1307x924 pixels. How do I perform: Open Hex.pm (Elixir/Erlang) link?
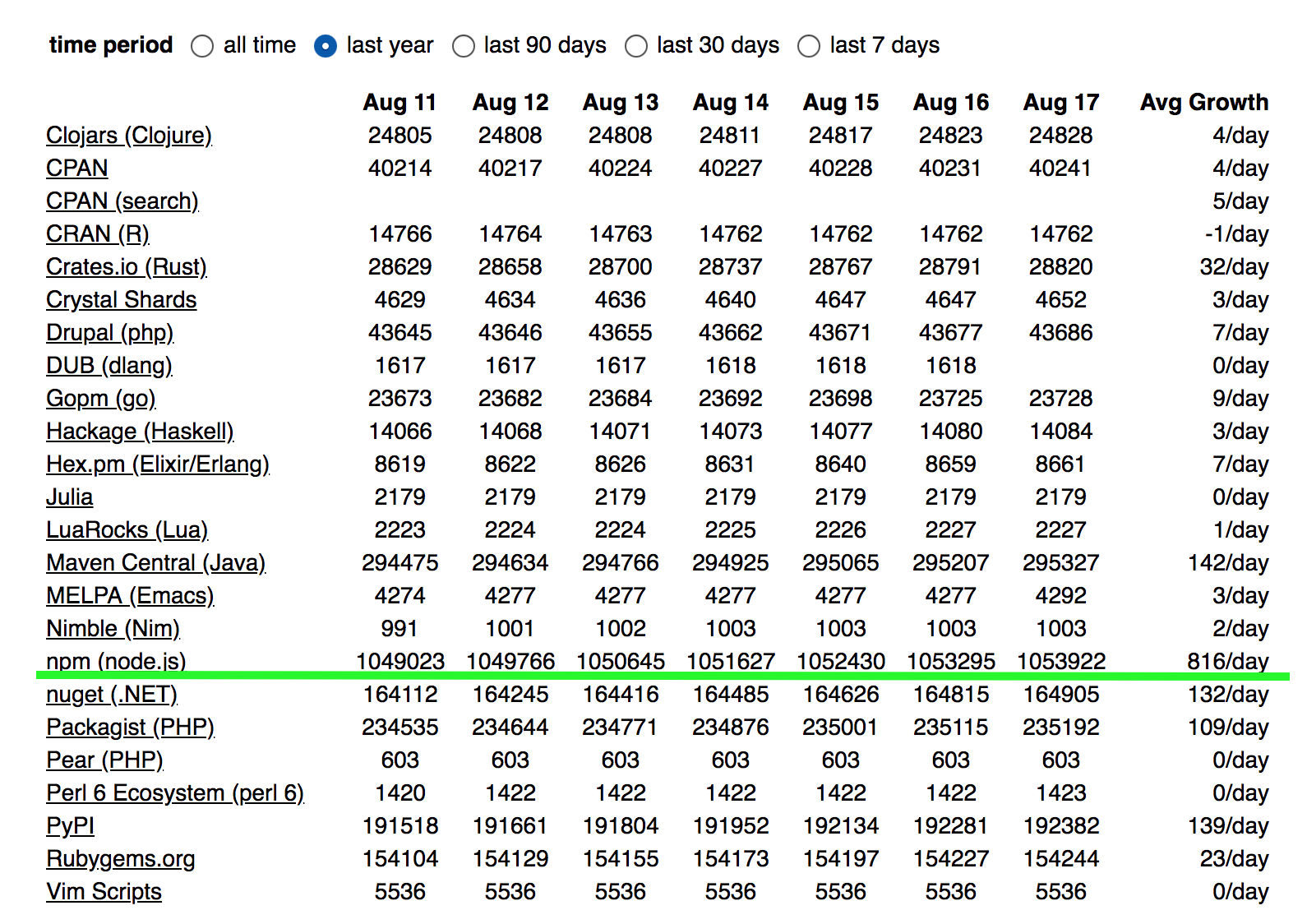(x=158, y=464)
